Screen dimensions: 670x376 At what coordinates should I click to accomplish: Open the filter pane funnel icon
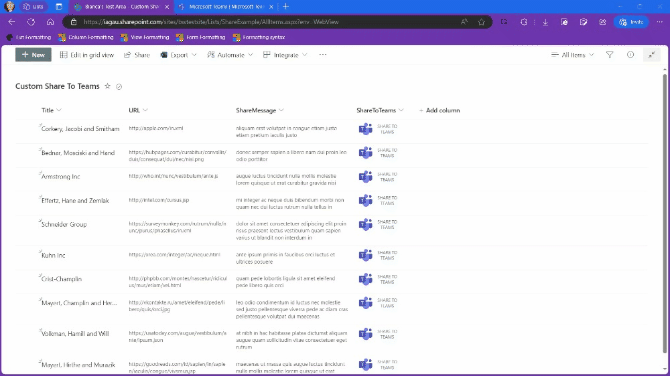(610, 55)
